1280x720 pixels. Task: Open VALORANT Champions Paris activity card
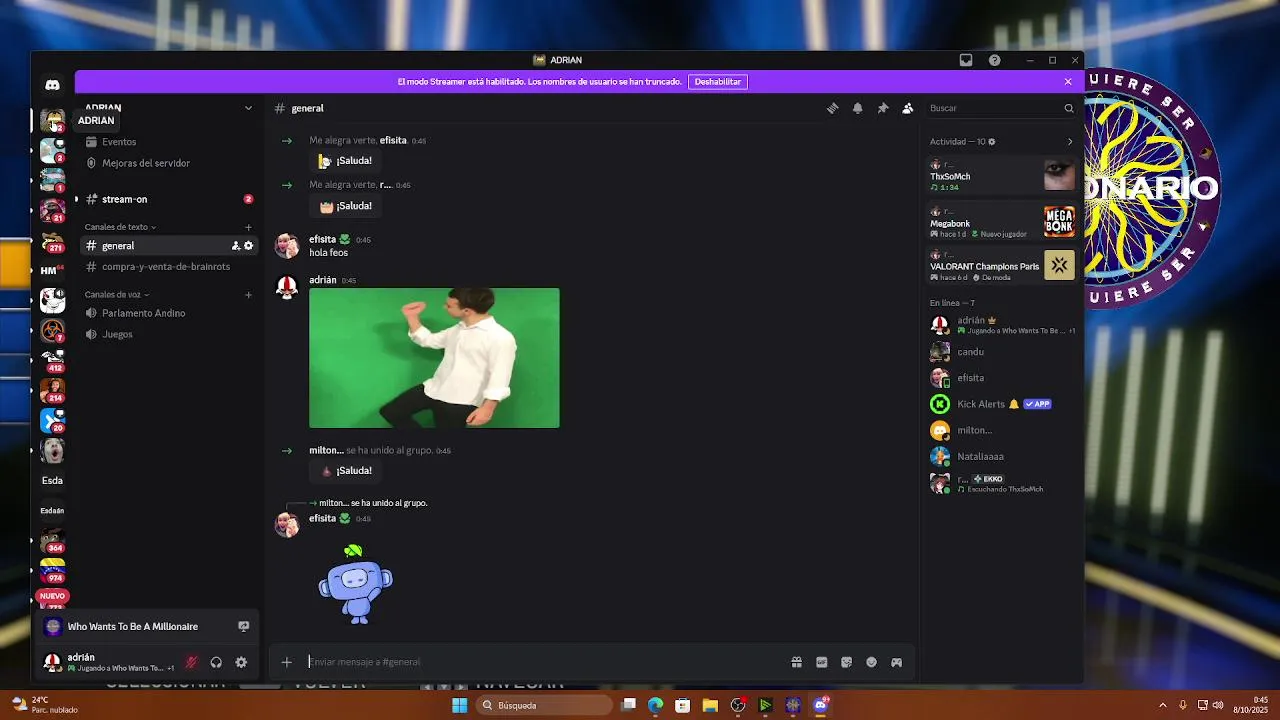pyautogui.click(x=1002, y=266)
